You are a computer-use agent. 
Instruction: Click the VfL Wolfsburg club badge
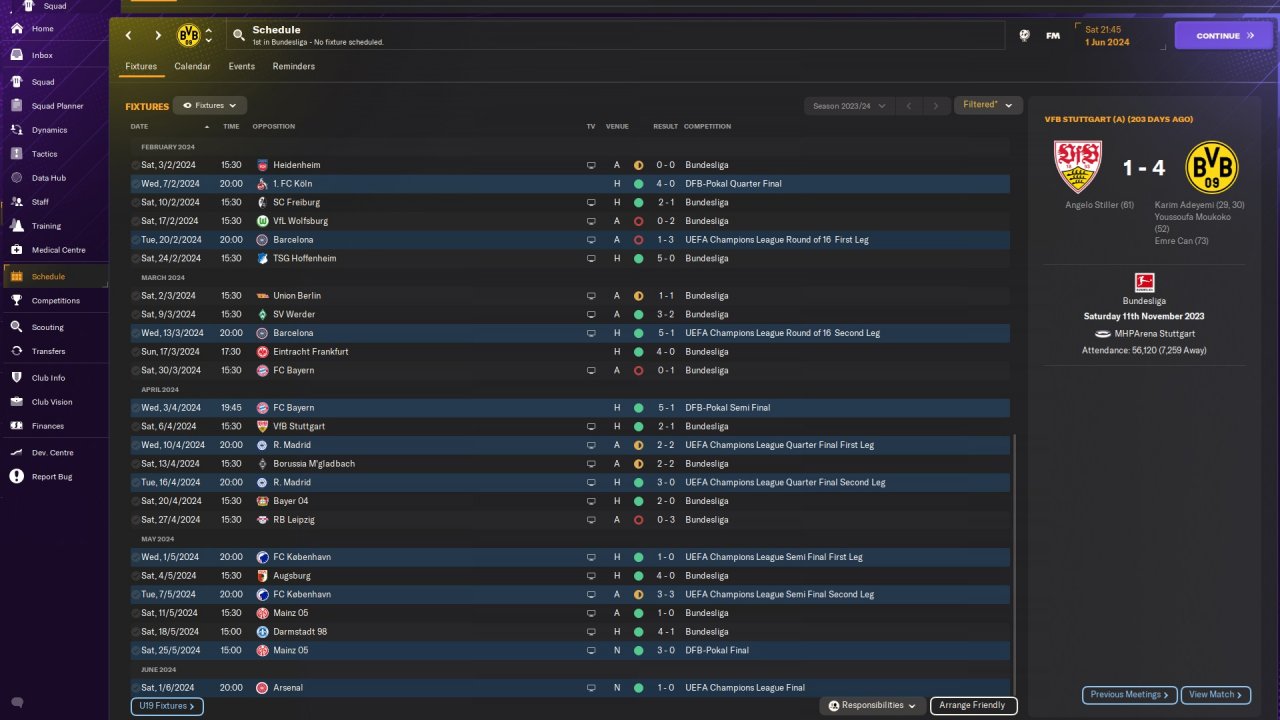[262, 221]
